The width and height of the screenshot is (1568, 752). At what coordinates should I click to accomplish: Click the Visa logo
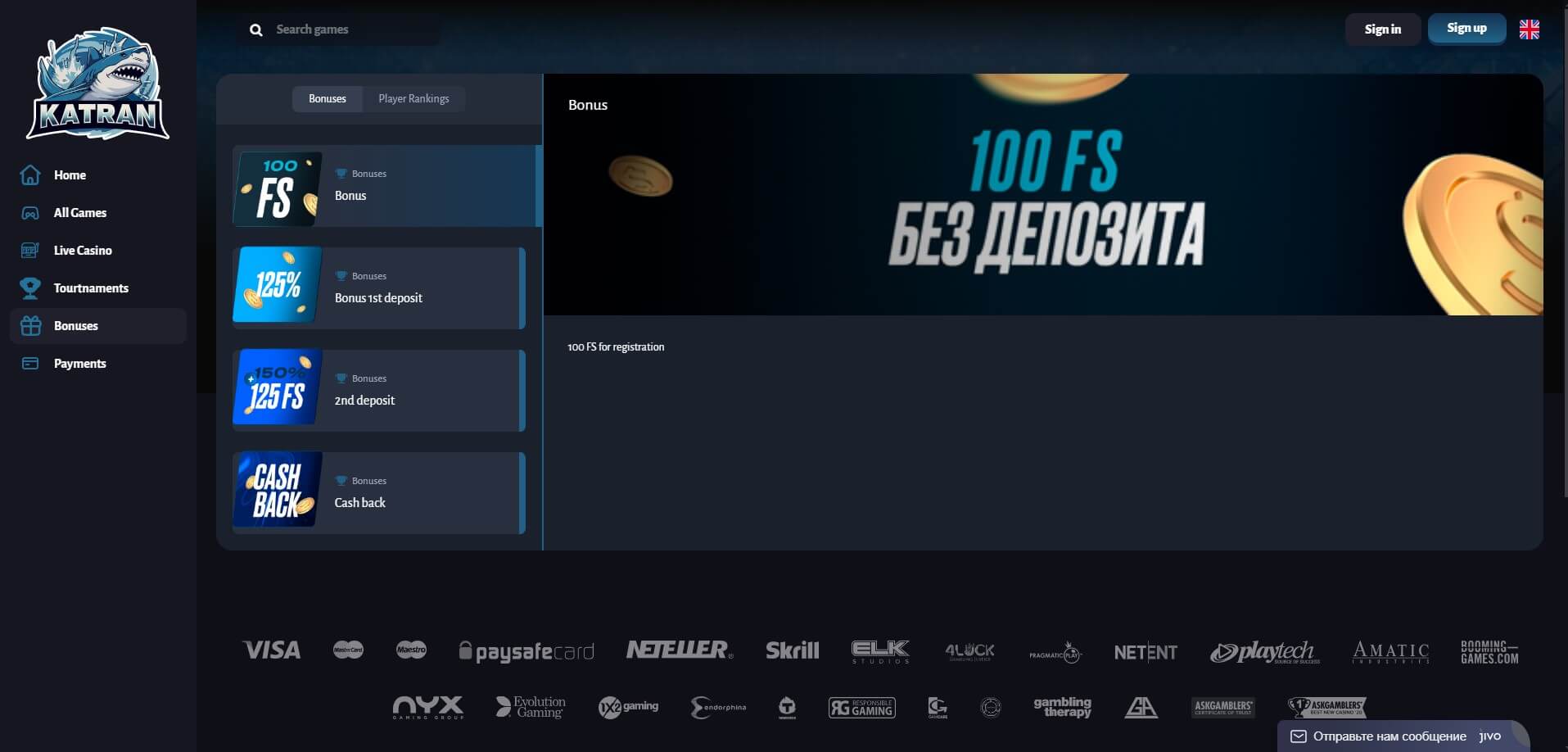pyautogui.click(x=272, y=650)
